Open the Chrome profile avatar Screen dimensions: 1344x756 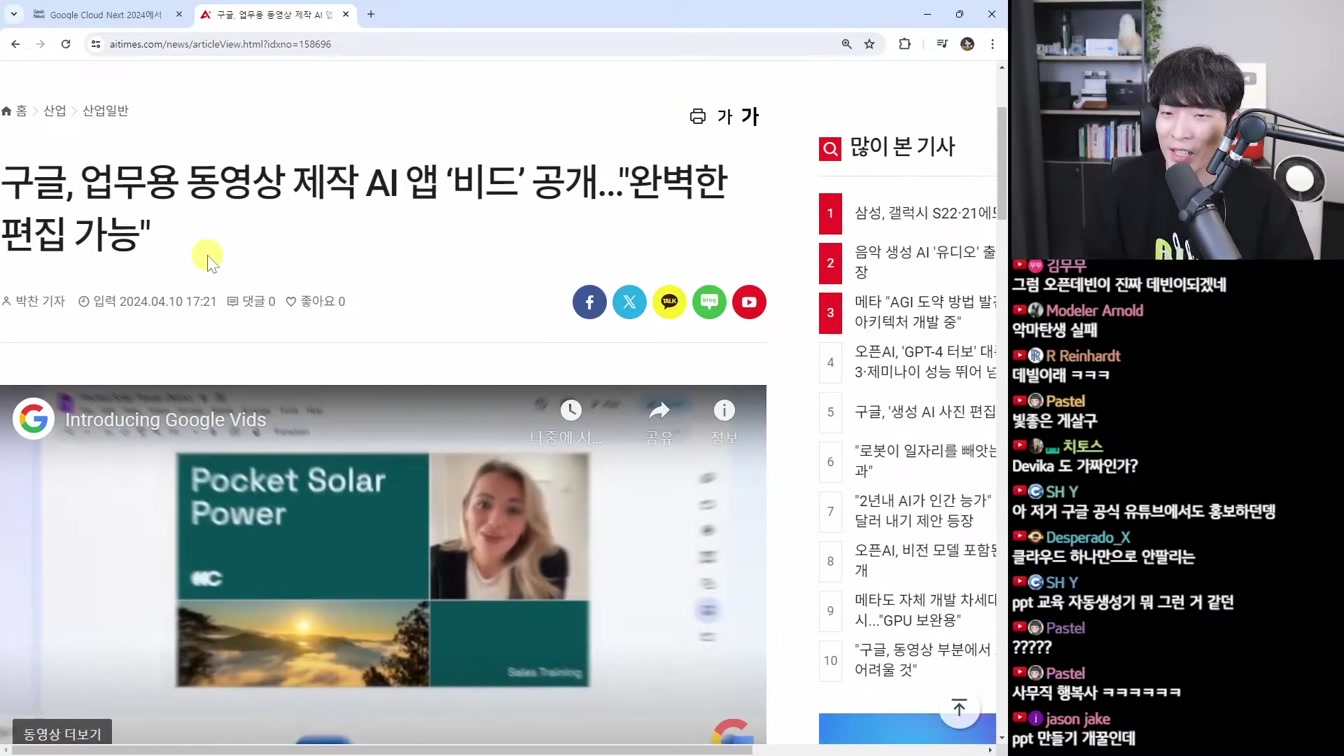(x=967, y=44)
